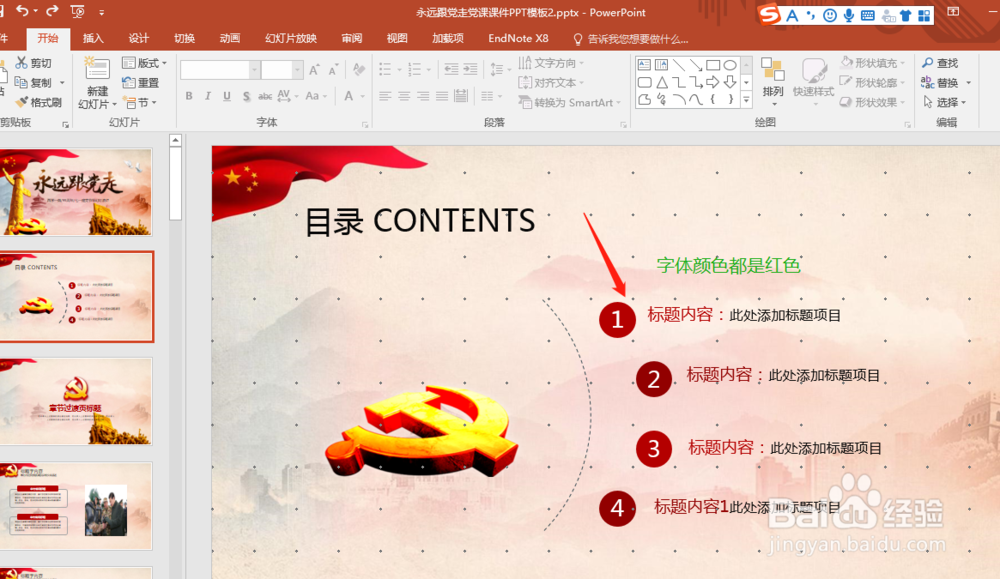1000x579 pixels.
Task: Increase font size with the large A icon
Action: (314, 70)
